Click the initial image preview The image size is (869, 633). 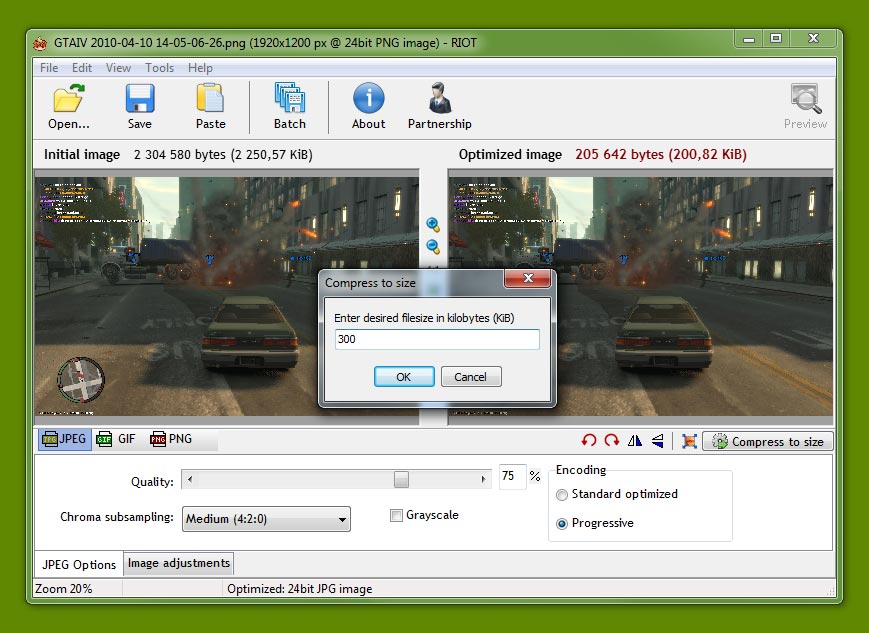point(227,297)
